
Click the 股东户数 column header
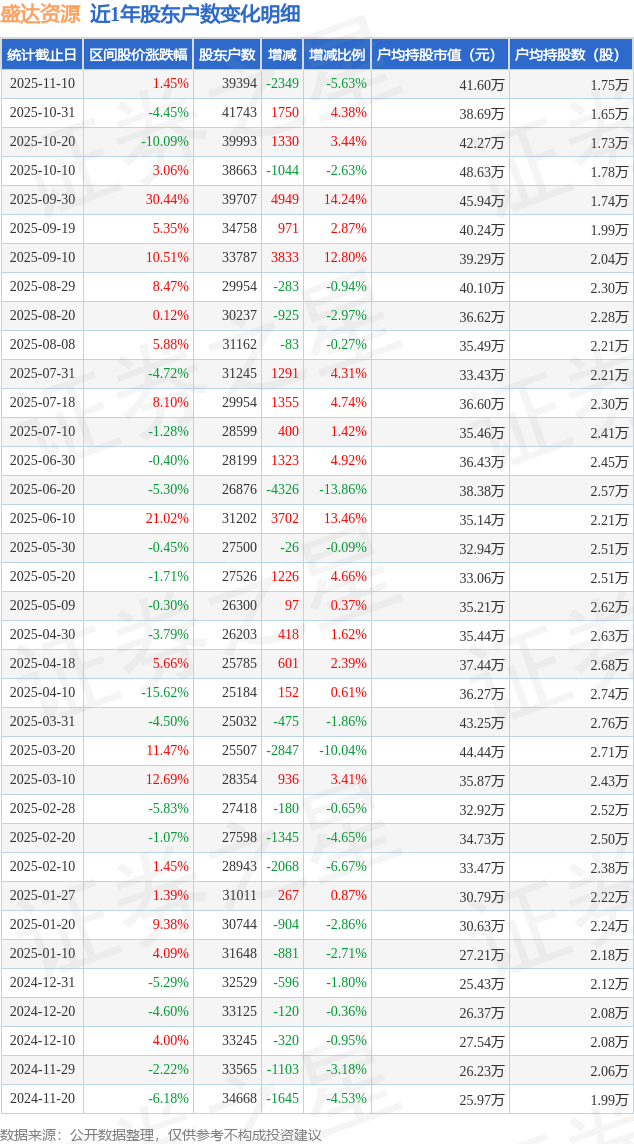(227, 55)
